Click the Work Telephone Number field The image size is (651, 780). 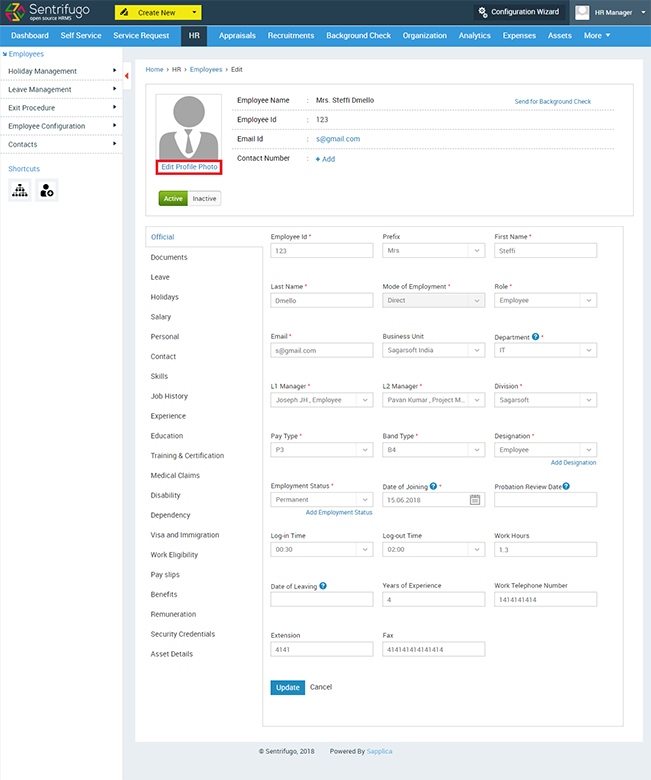(x=546, y=599)
